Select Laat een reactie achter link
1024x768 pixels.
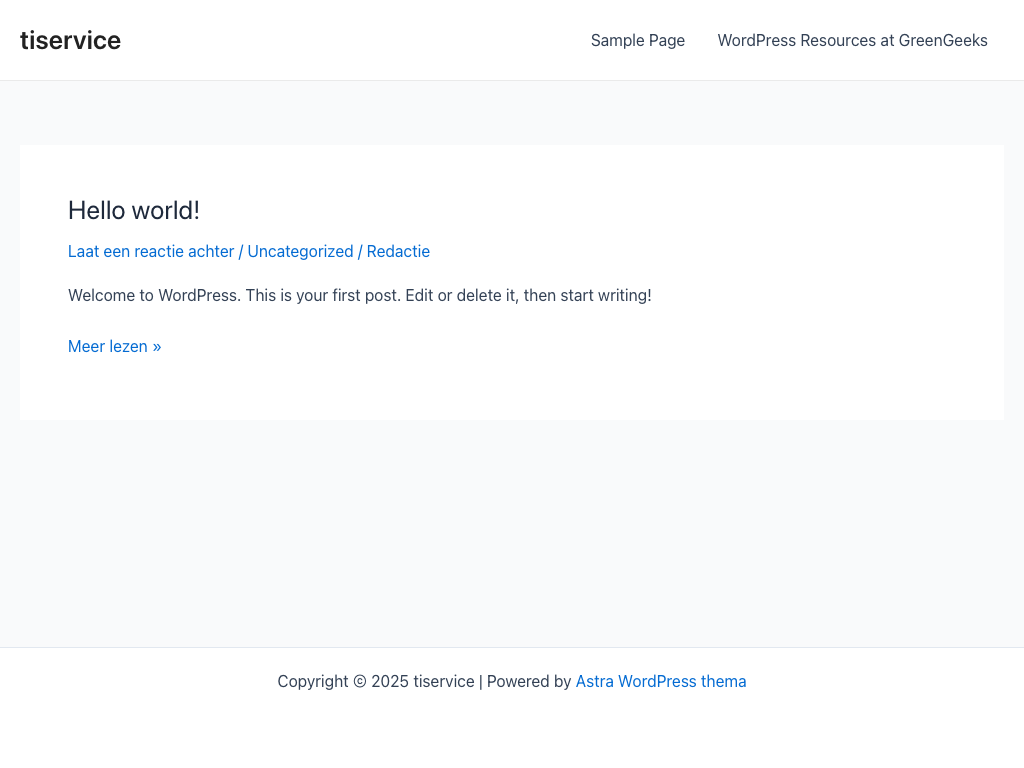(151, 251)
